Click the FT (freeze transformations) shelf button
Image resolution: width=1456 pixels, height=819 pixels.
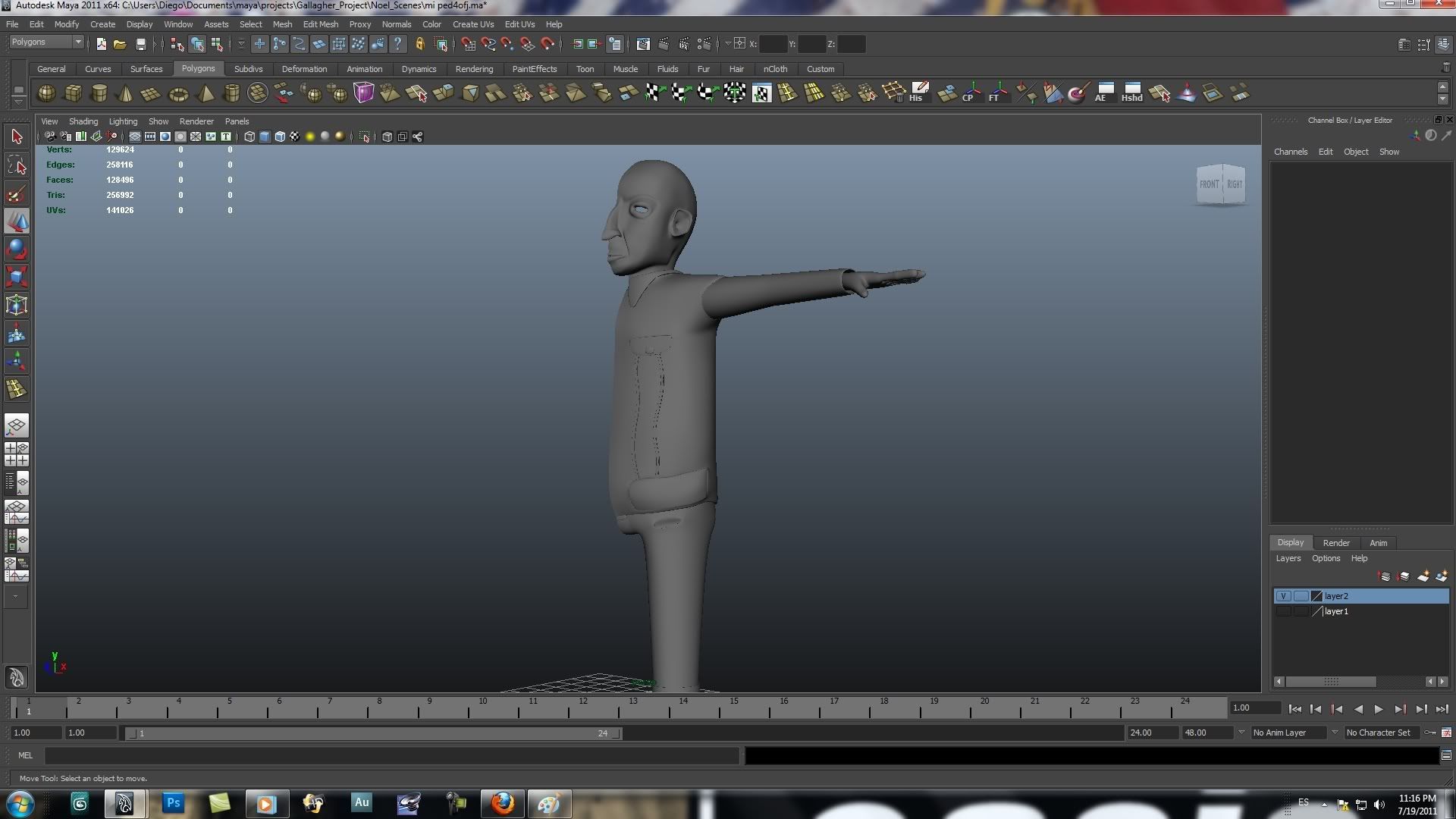point(998,93)
